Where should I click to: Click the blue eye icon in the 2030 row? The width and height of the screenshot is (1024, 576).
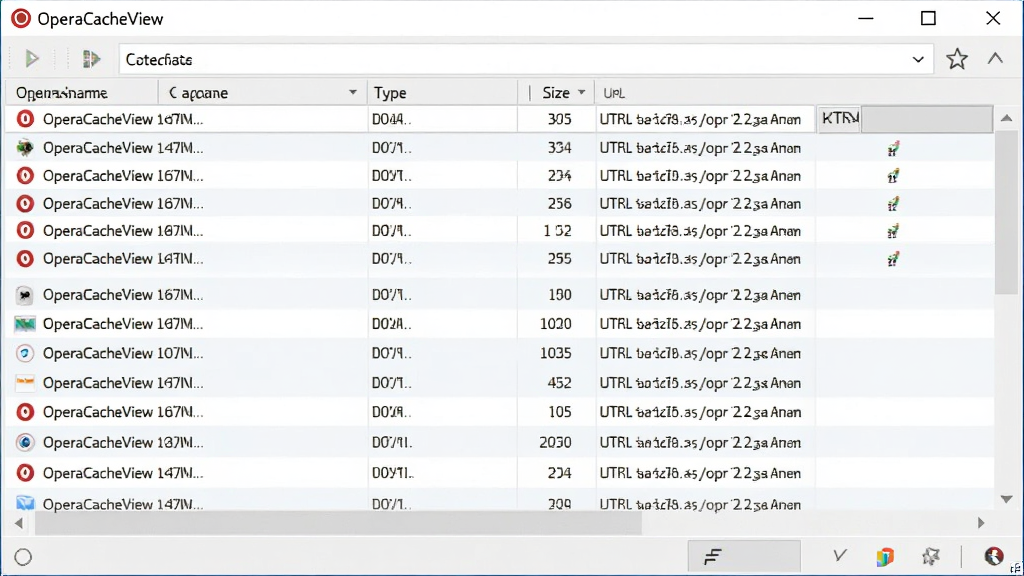25,443
